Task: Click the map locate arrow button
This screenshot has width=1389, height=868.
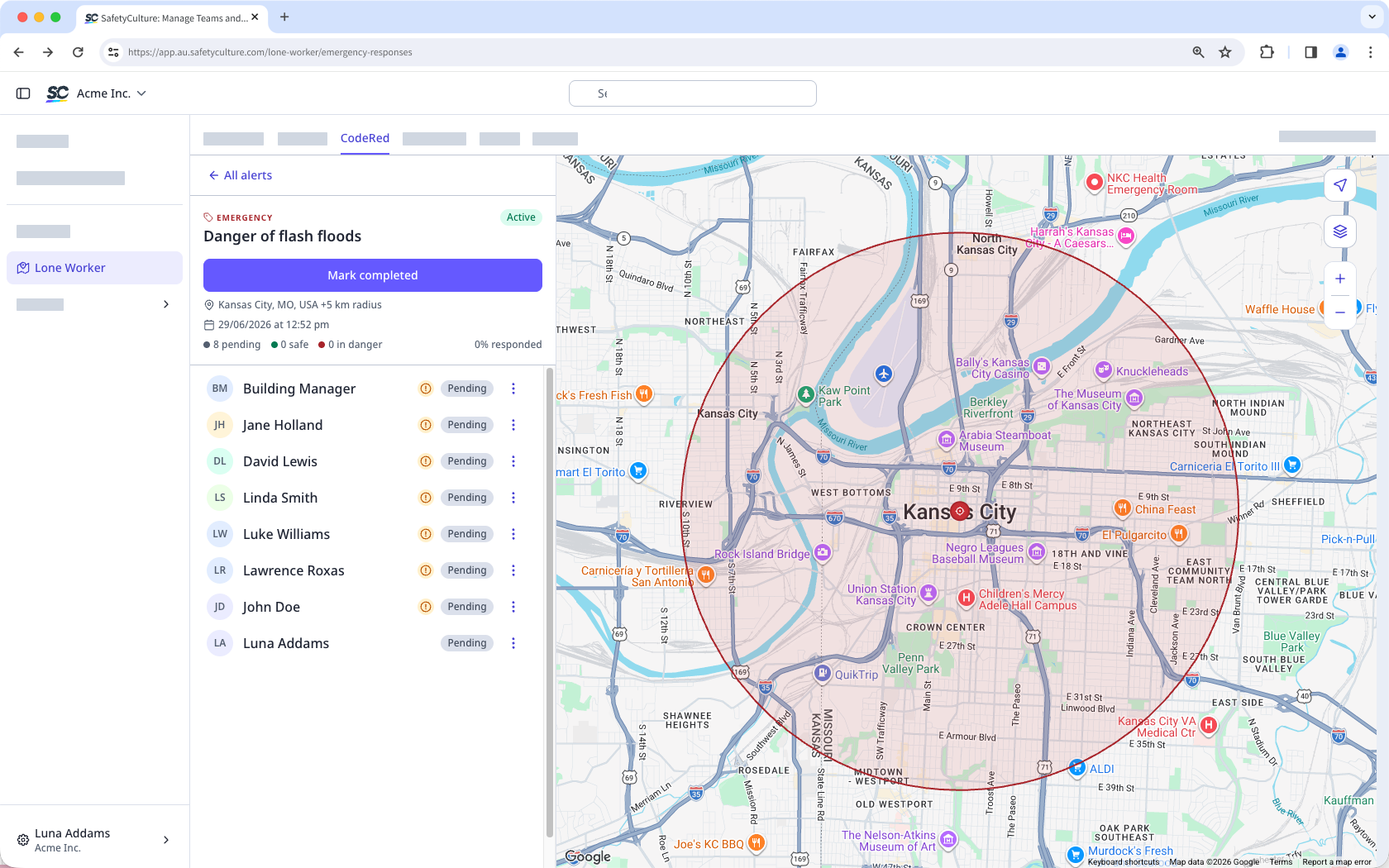Action: point(1340,185)
